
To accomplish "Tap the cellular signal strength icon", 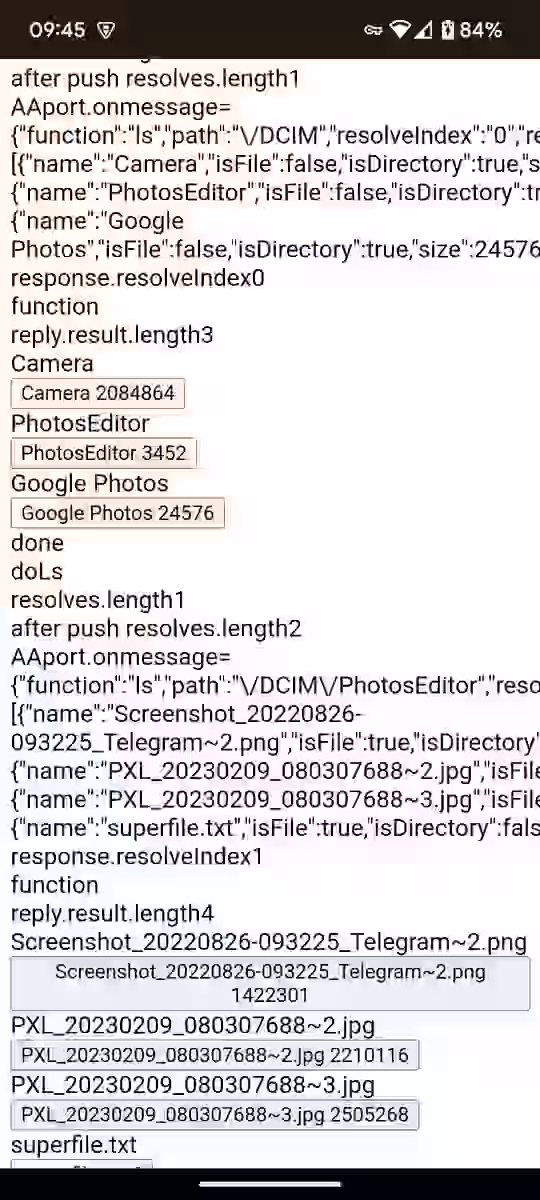I will (424, 30).
